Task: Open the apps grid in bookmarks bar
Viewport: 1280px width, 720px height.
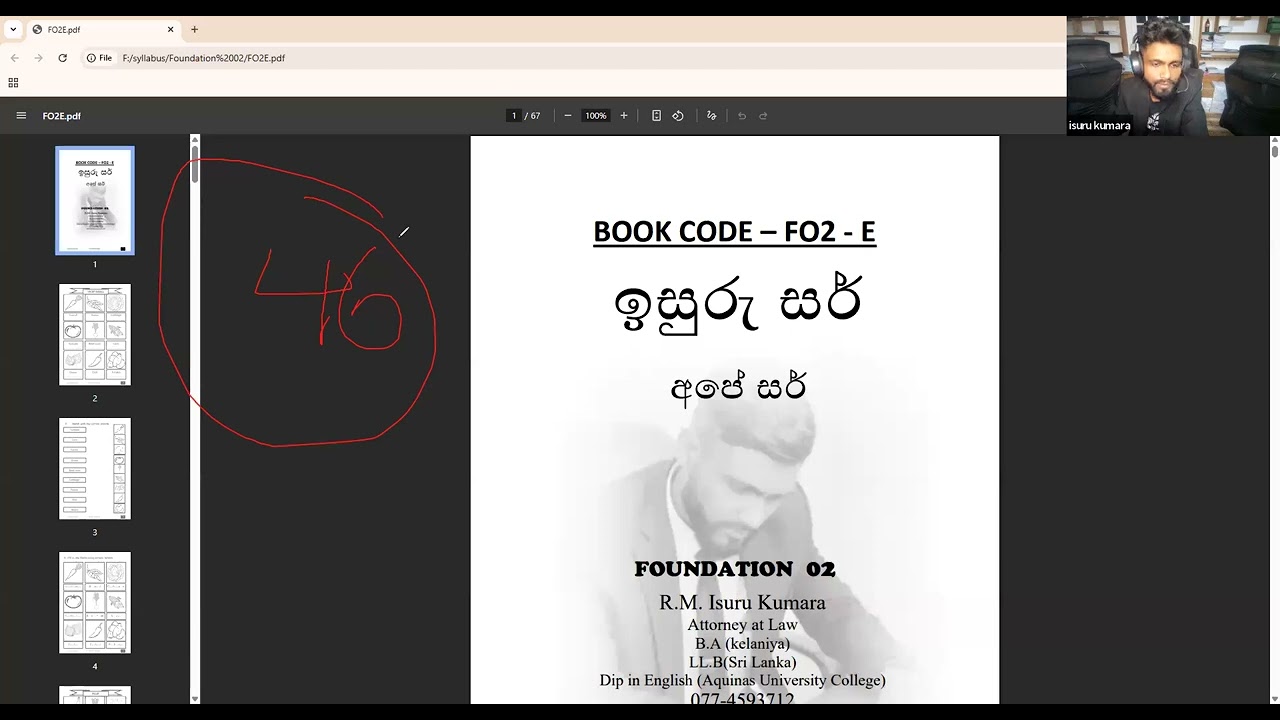Action: pyautogui.click(x=13, y=83)
